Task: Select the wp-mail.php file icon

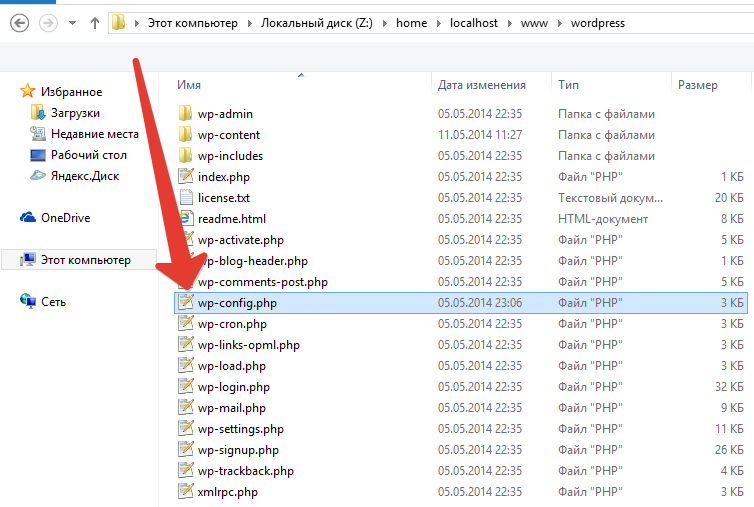Action: (x=186, y=407)
